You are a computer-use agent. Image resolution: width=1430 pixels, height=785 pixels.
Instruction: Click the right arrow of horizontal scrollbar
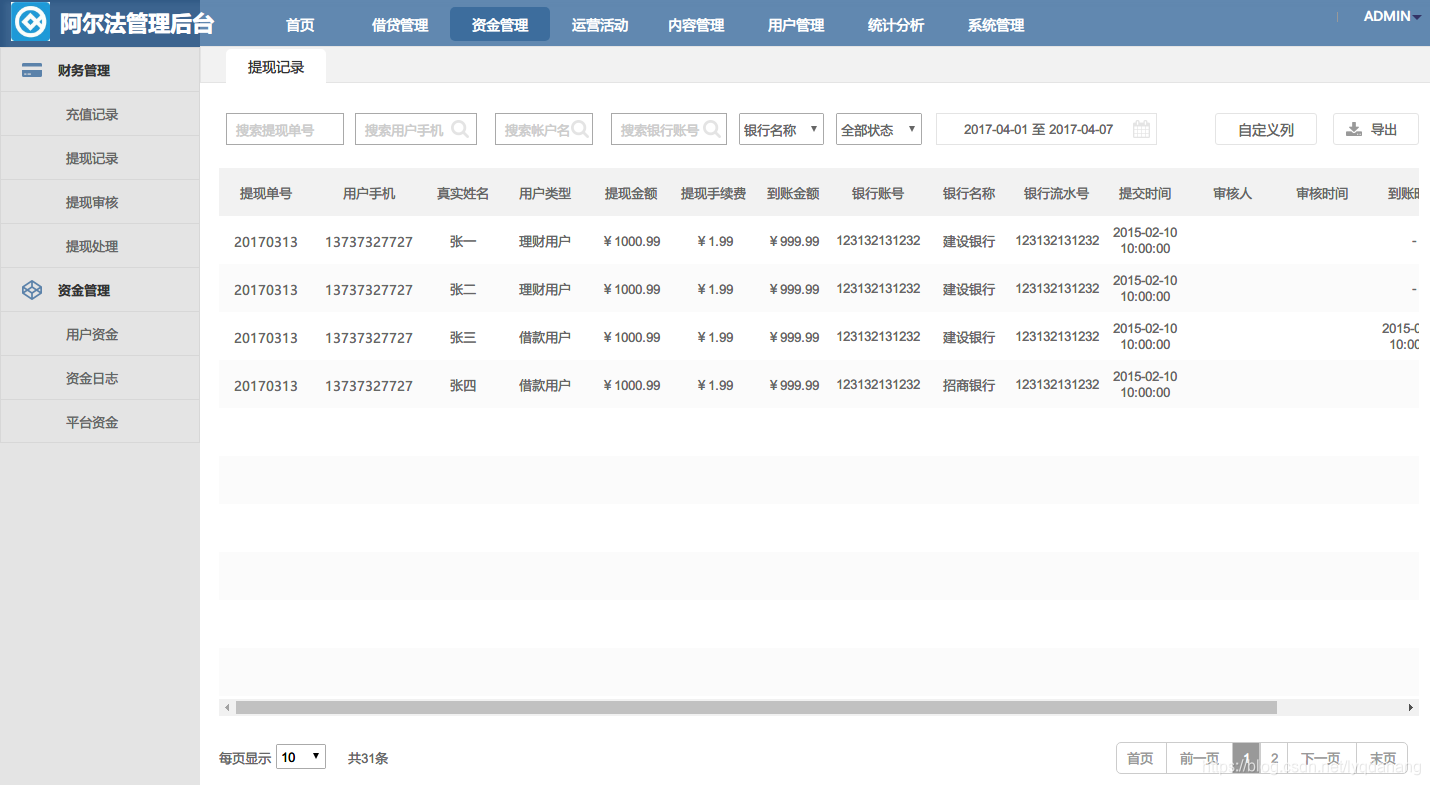(1411, 707)
